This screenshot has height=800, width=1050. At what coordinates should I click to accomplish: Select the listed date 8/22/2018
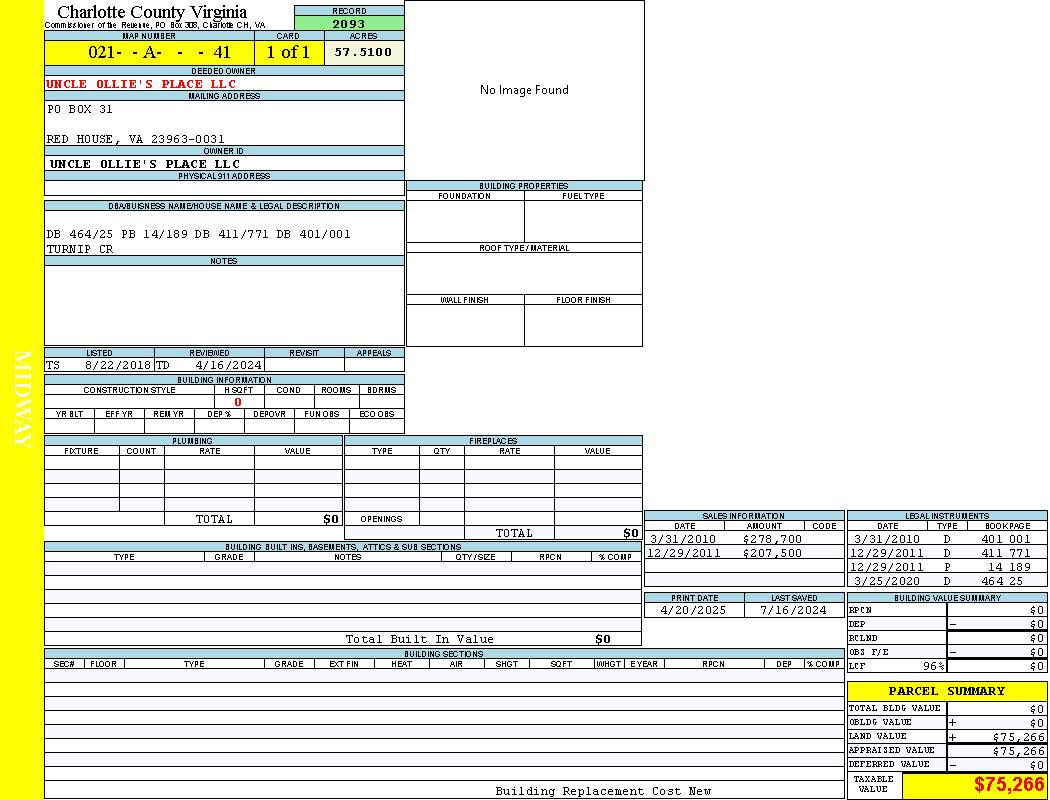117,366
